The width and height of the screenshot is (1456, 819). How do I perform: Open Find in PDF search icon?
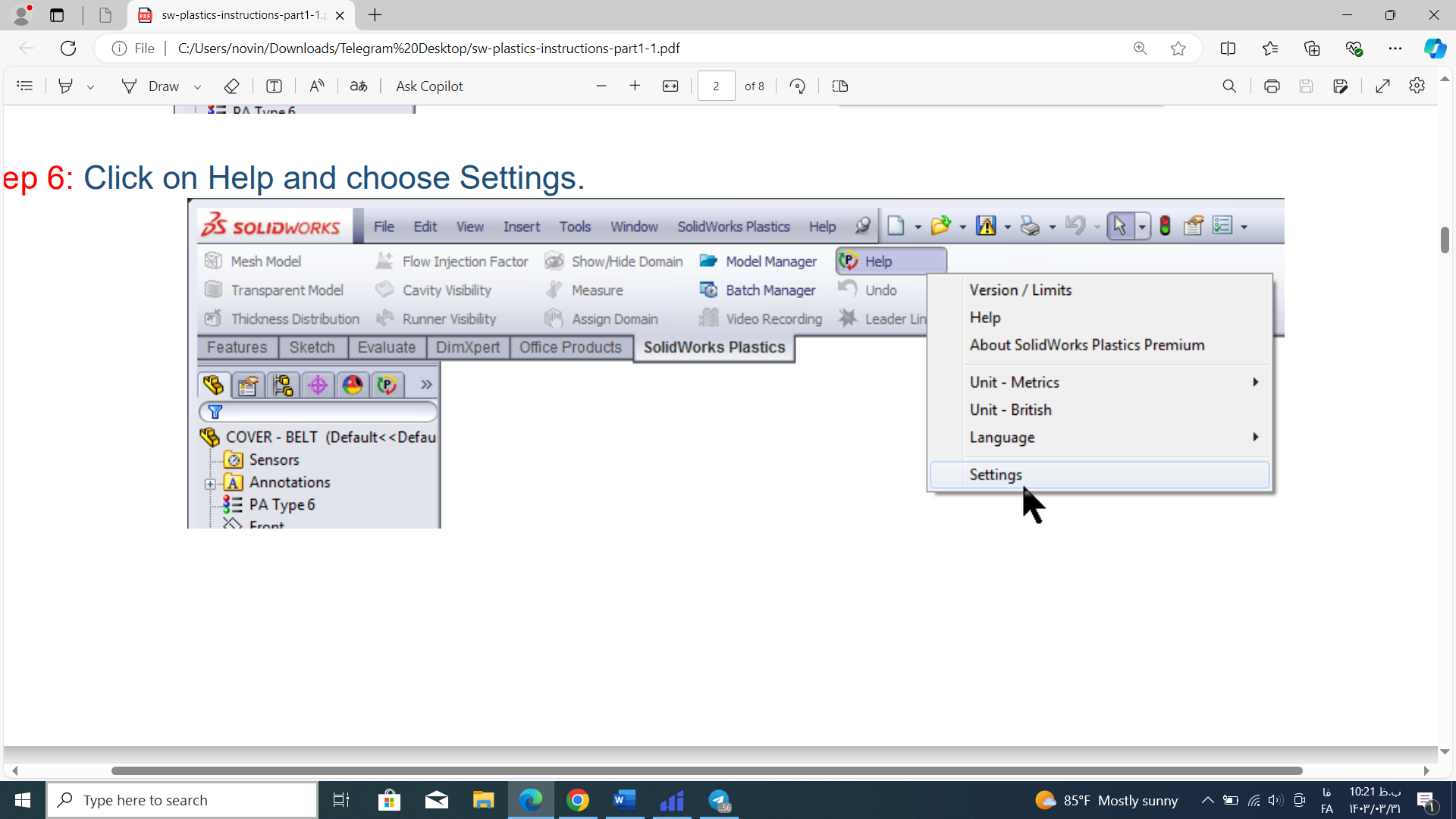point(1229,86)
